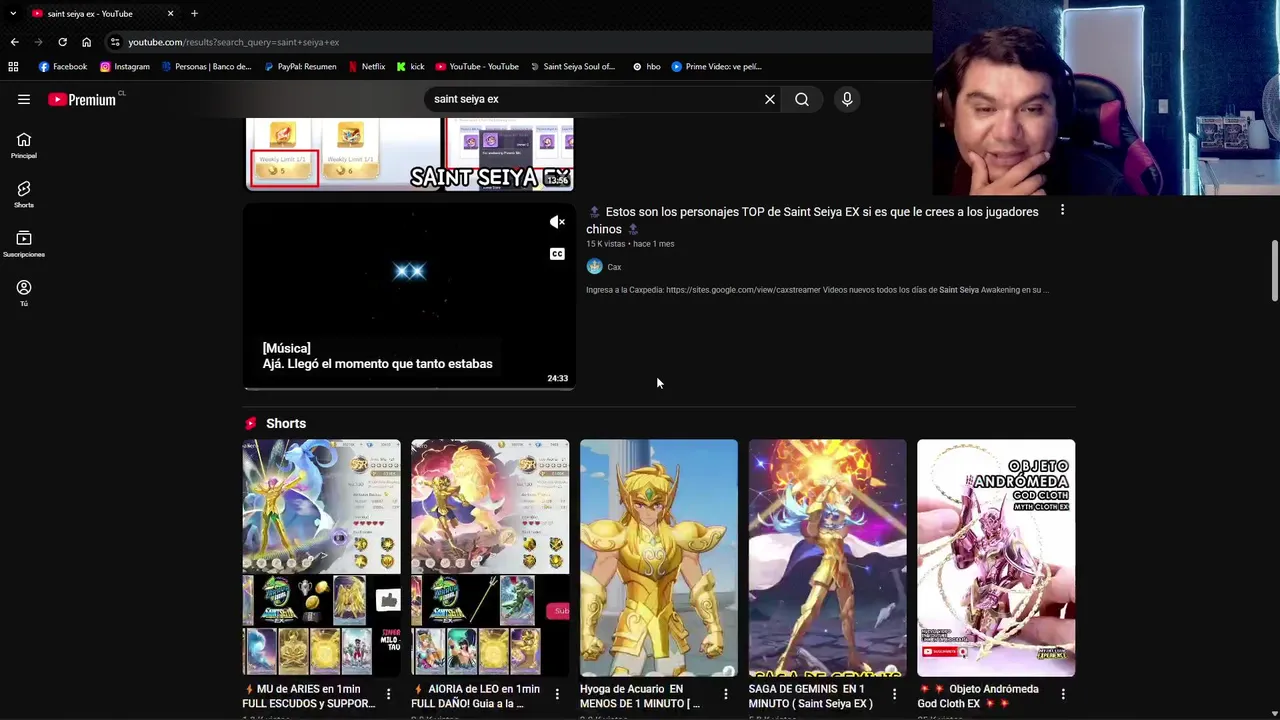Open the 'Saint Seiya Soul of...' bookmark
The width and height of the screenshot is (1280, 720).
(572, 67)
